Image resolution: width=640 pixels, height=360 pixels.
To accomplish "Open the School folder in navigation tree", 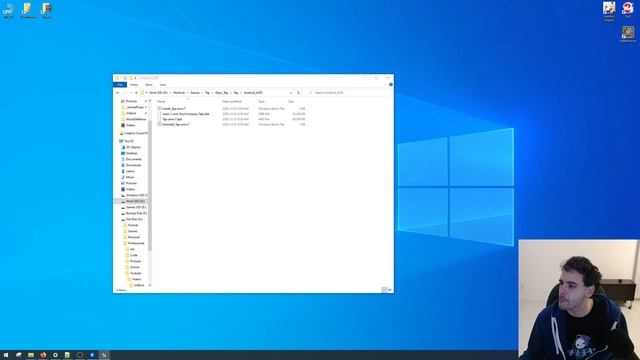I will click(133, 267).
